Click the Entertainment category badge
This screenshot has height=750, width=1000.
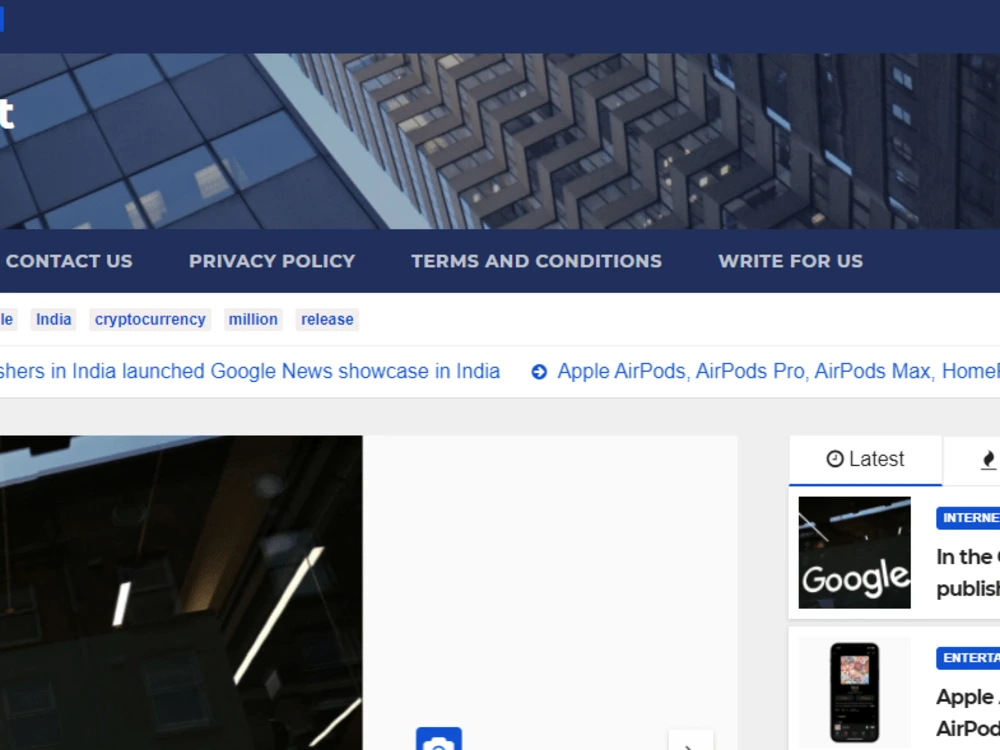(x=968, y=658)
